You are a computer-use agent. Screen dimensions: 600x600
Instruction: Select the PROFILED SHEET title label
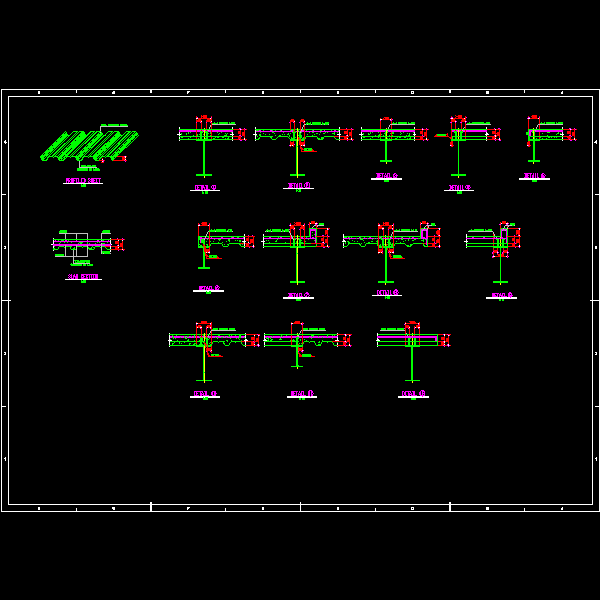[83, 181]
